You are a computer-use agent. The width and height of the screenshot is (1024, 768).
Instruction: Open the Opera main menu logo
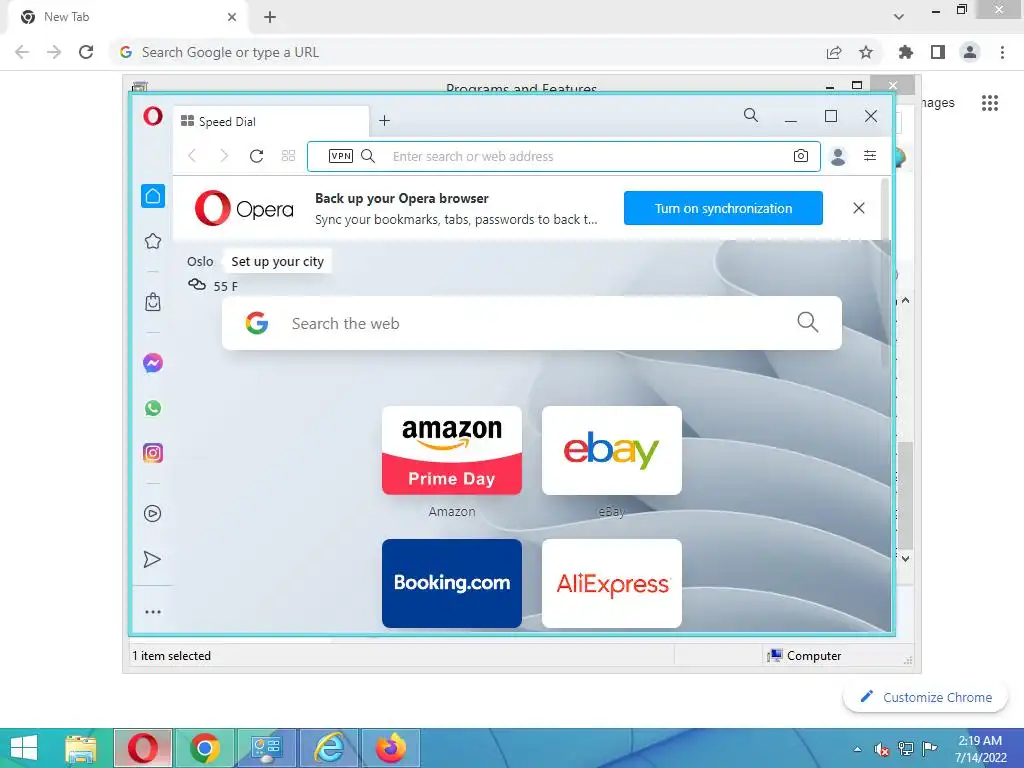[x=153, y=116]
